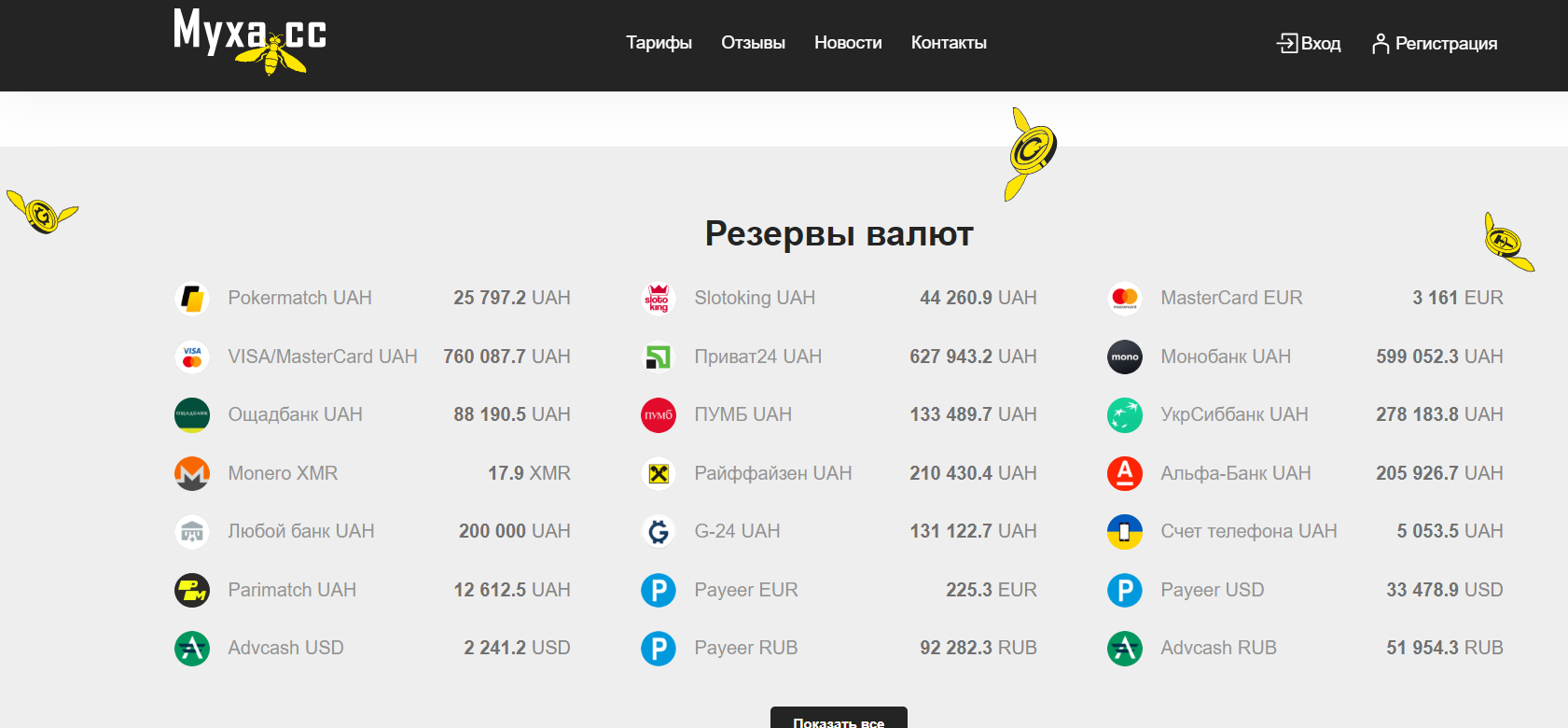Select the Альфа-Банк UAH label
The image size is (1568, 728).
point(1236,473)
